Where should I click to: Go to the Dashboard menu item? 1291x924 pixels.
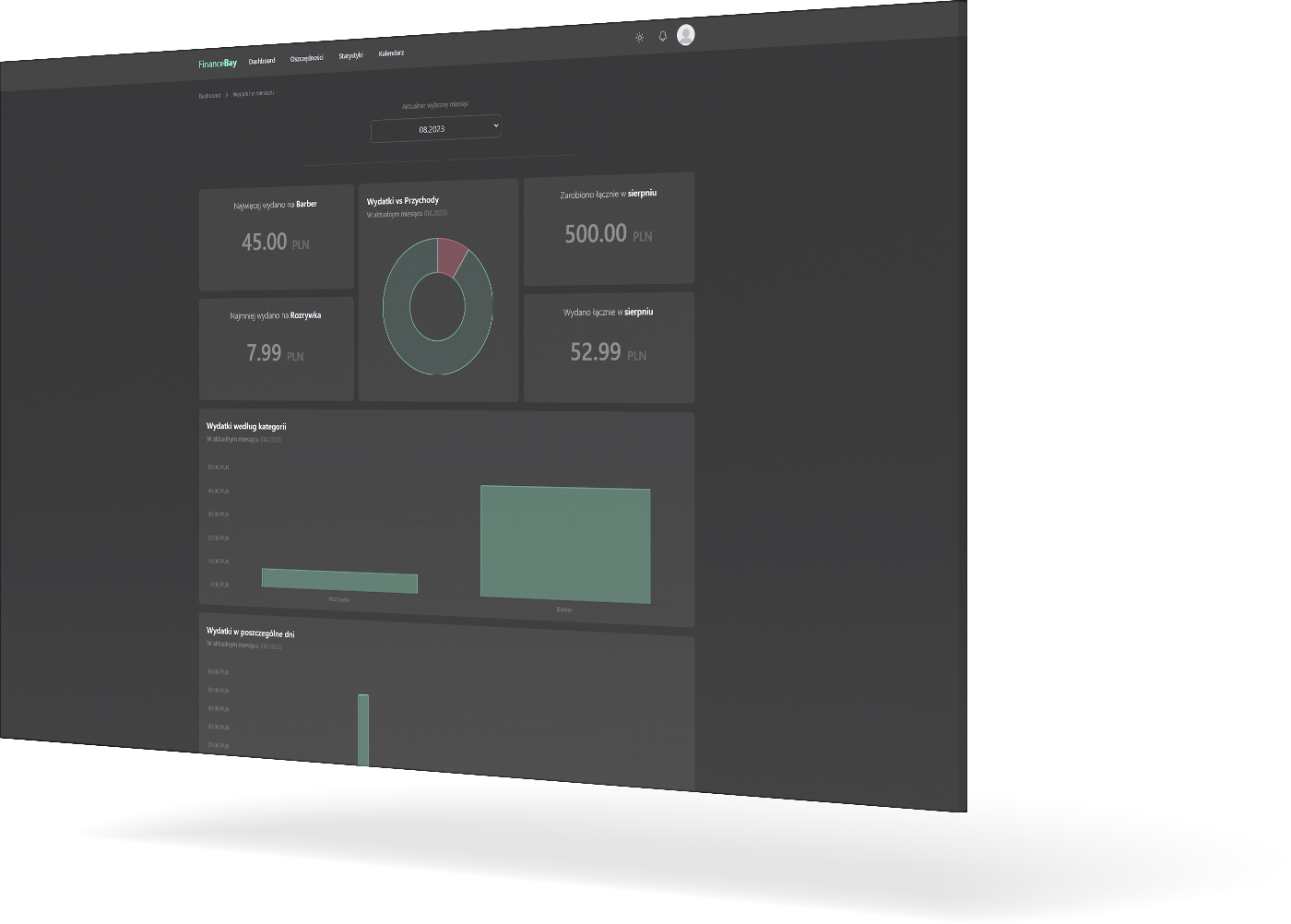click(262, 61)
